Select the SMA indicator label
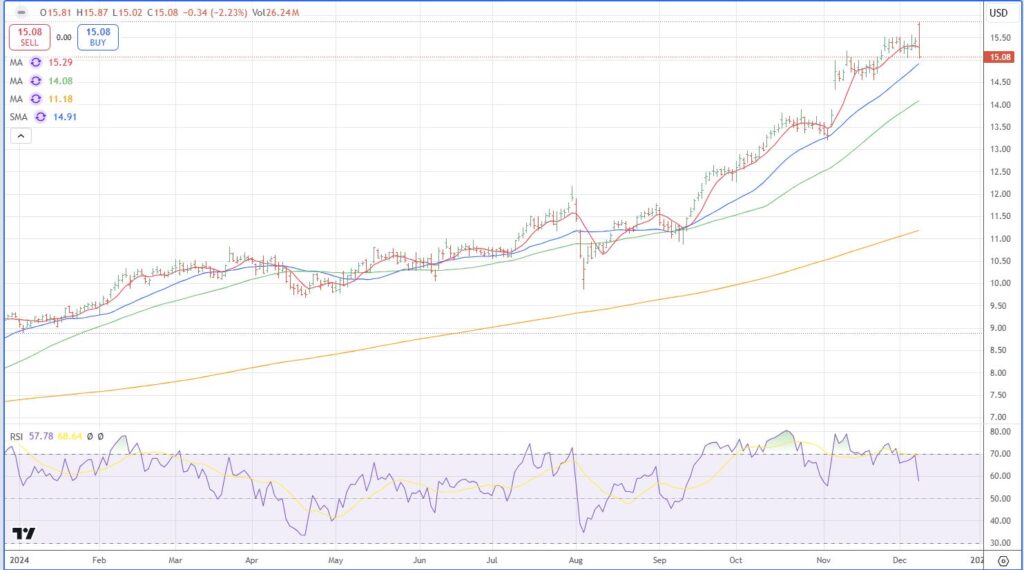 [18, 117]
